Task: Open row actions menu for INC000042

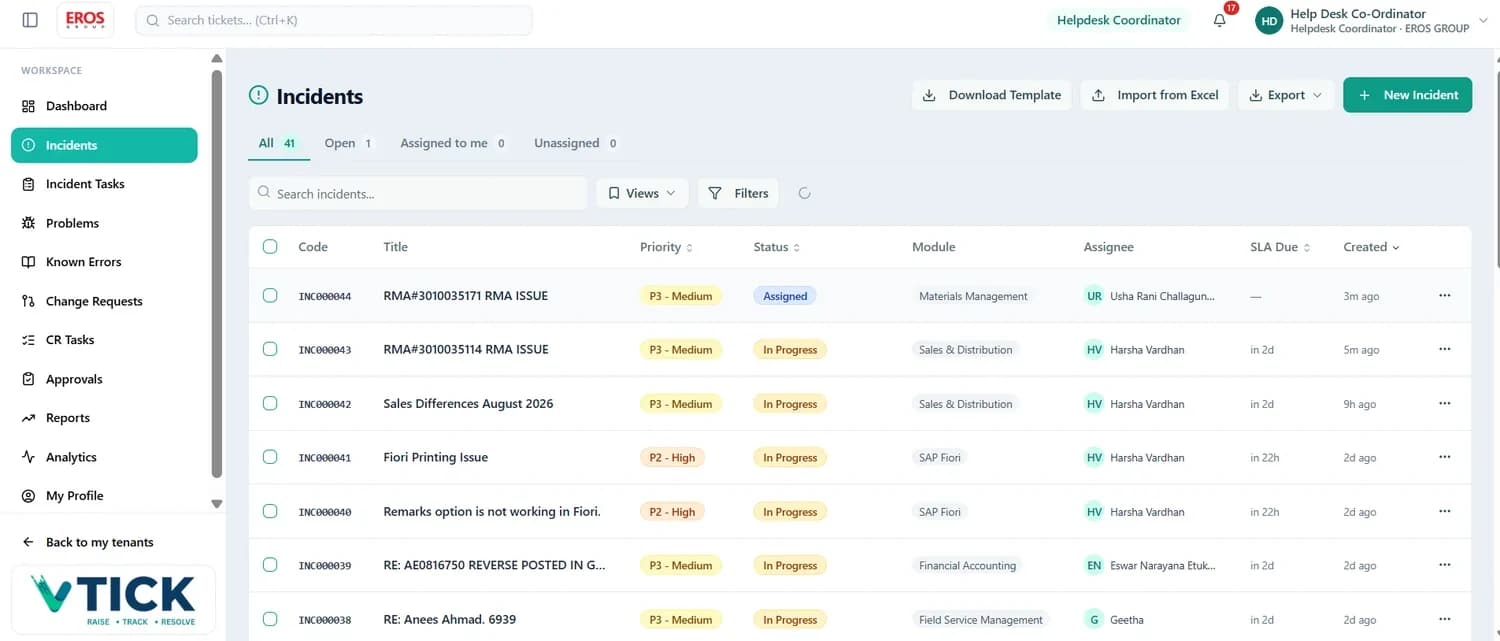Action: (1444, 403)
